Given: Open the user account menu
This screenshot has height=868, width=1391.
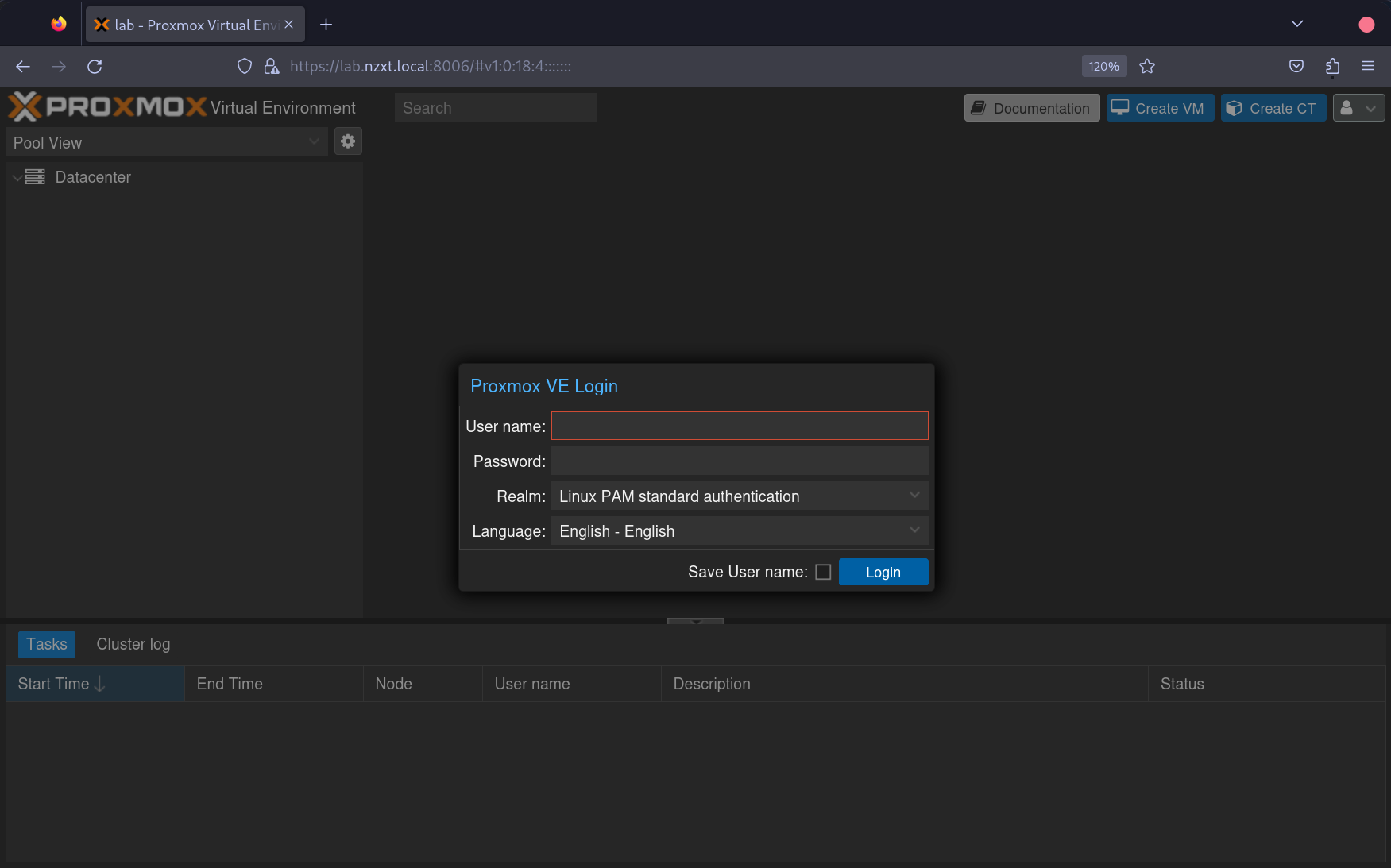Looking at the screenshot, I should pos(1358,108).
